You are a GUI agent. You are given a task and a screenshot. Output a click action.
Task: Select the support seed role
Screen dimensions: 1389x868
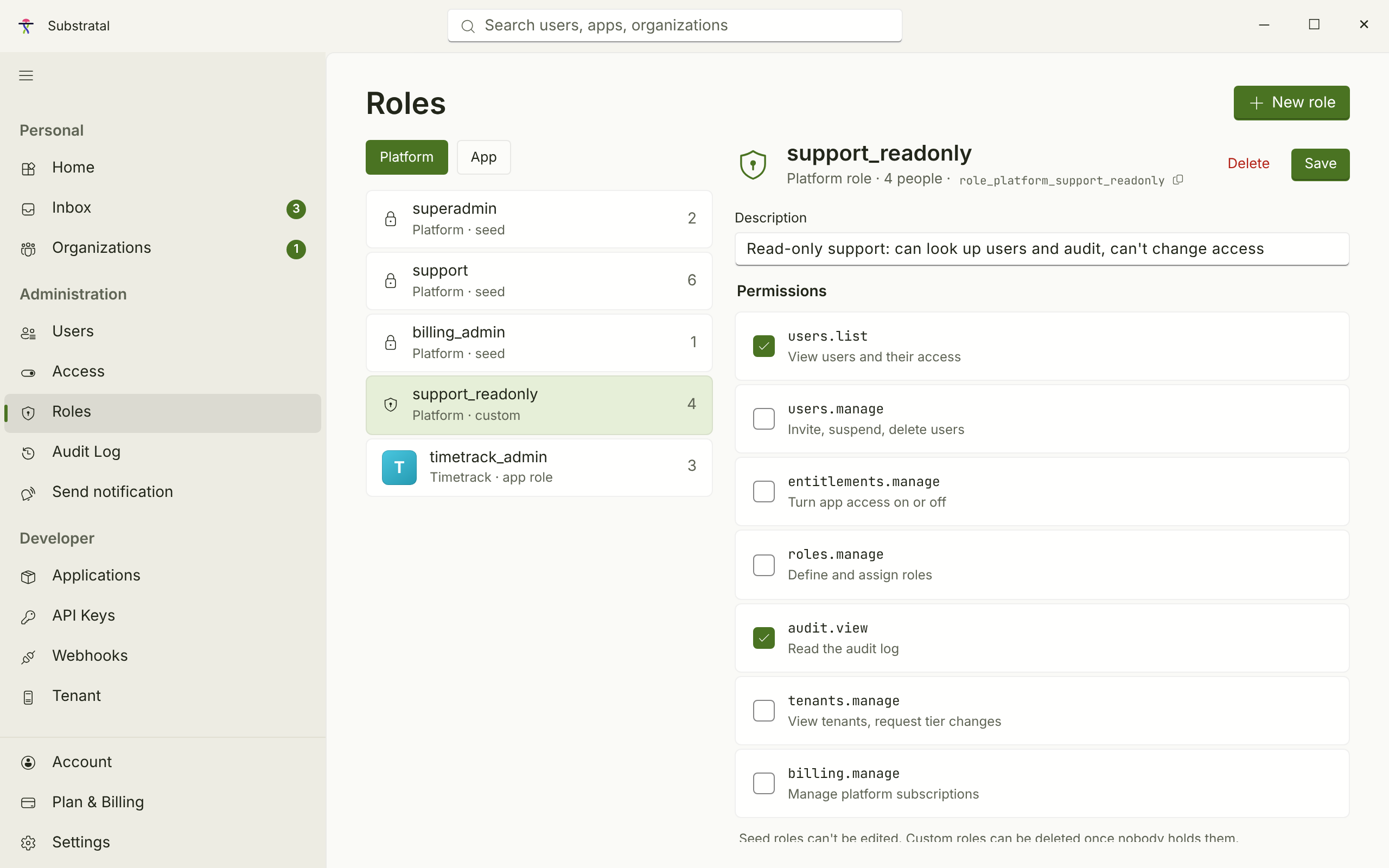point(539,282)
